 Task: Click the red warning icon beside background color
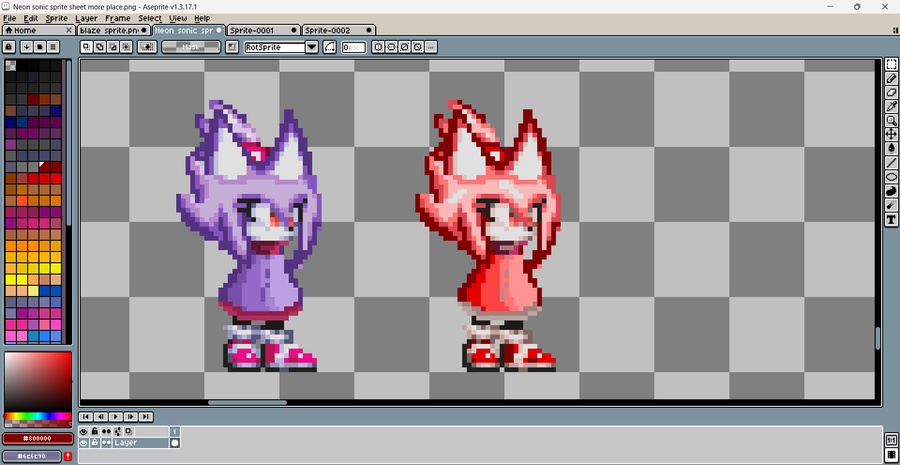click(68, 456)
